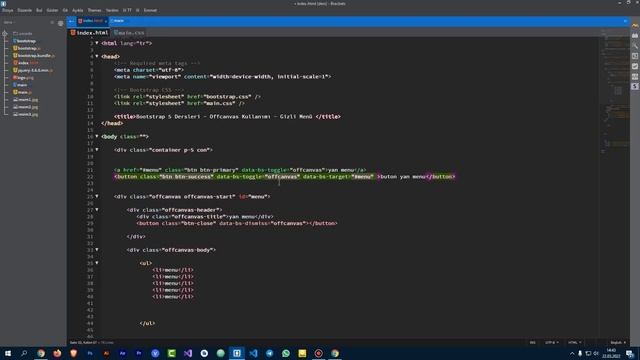Click the panel layout icon below the wrench
Image resolution: width=640 pixels, height=360 pixels.
click(635, 56)
